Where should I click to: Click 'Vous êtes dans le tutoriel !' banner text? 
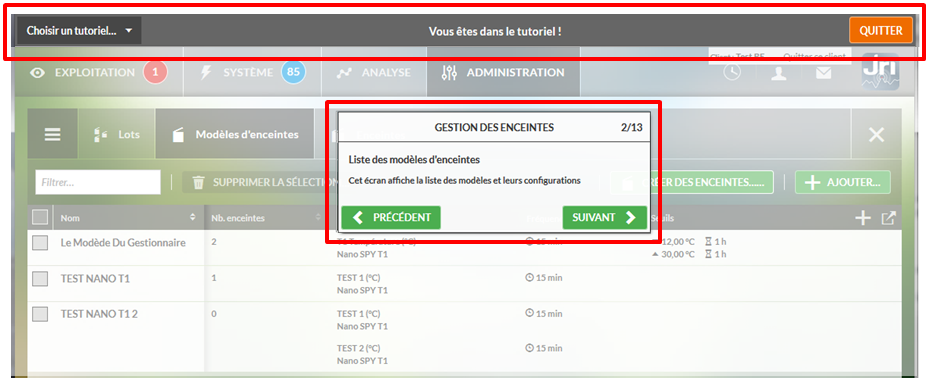(x=495, y=31)
